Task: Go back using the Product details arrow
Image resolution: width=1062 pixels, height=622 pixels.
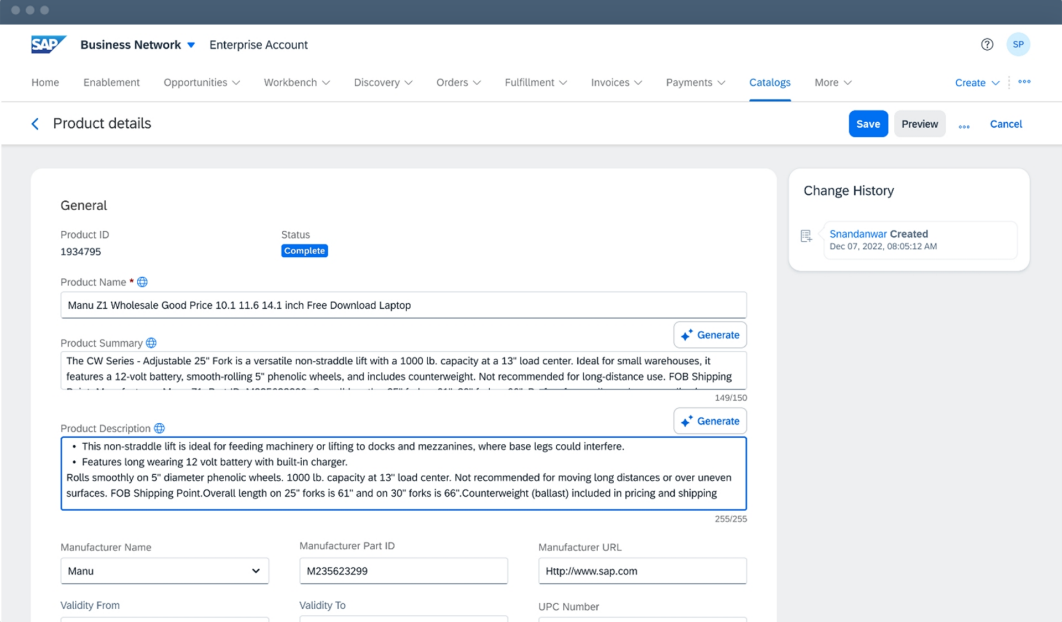Action: click(35, 124)
